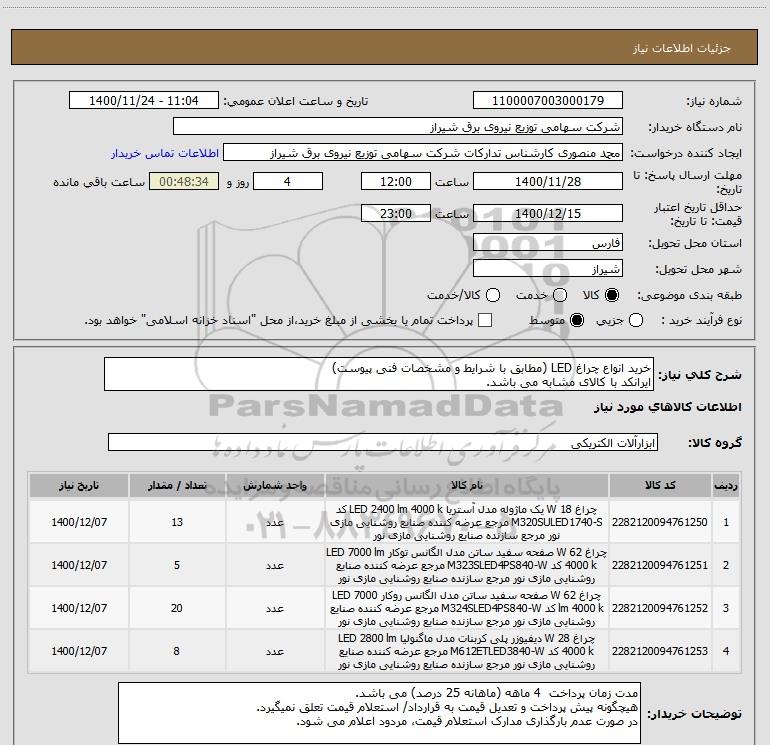Viewport: 770px width, 745px height.
Task: Click the request creator field
Action: pos(423,153)
